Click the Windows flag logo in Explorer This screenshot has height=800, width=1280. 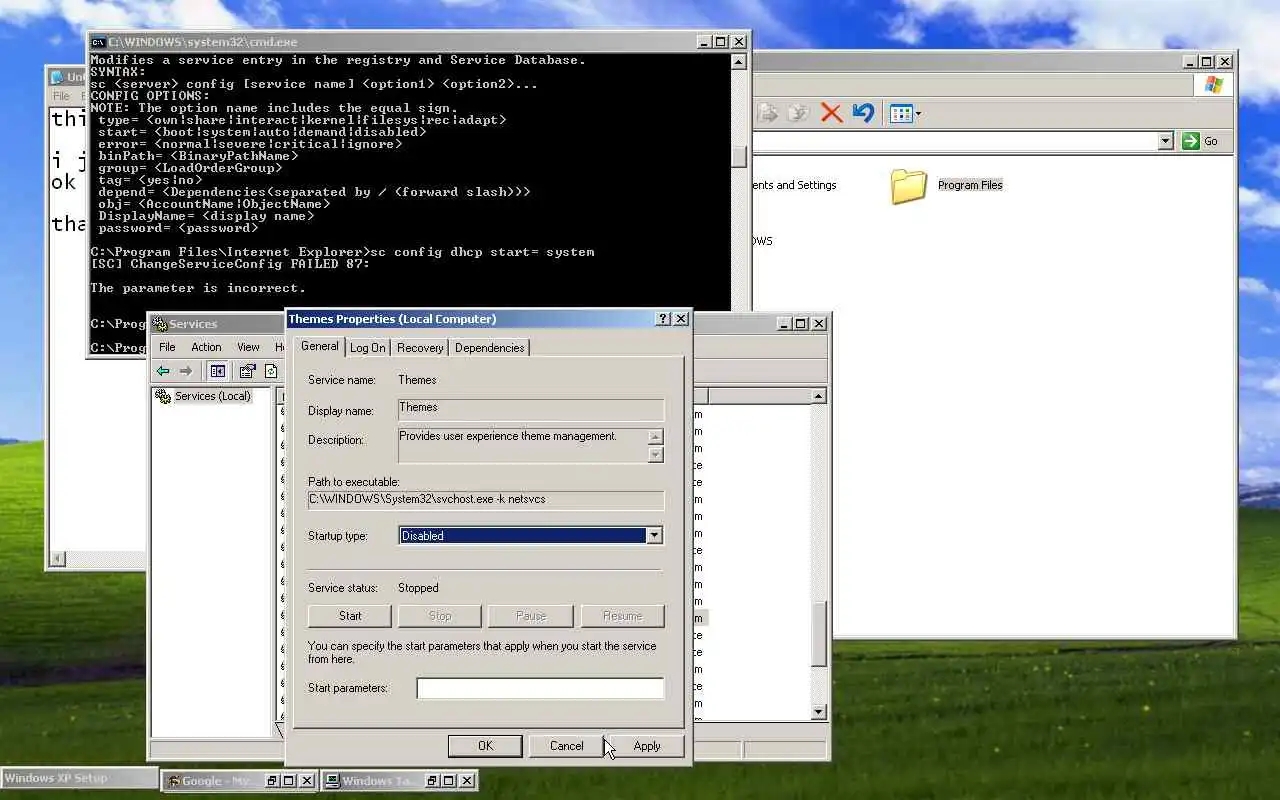point(1214,85)
